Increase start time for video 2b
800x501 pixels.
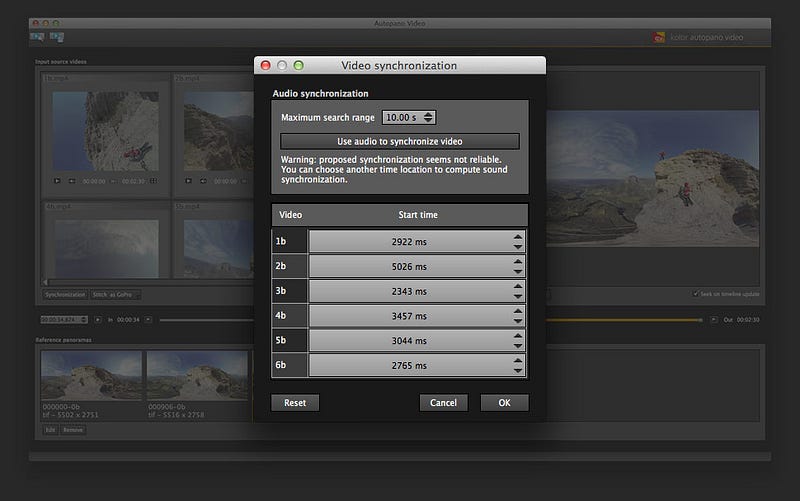point(518,262)
